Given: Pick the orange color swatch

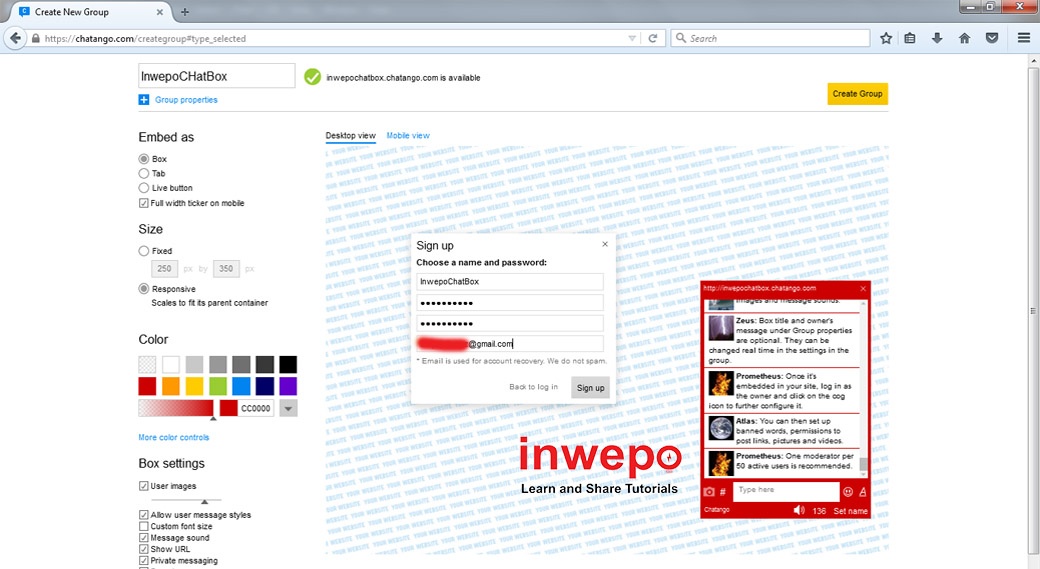Looking at the screenshot, I should 170,386.
